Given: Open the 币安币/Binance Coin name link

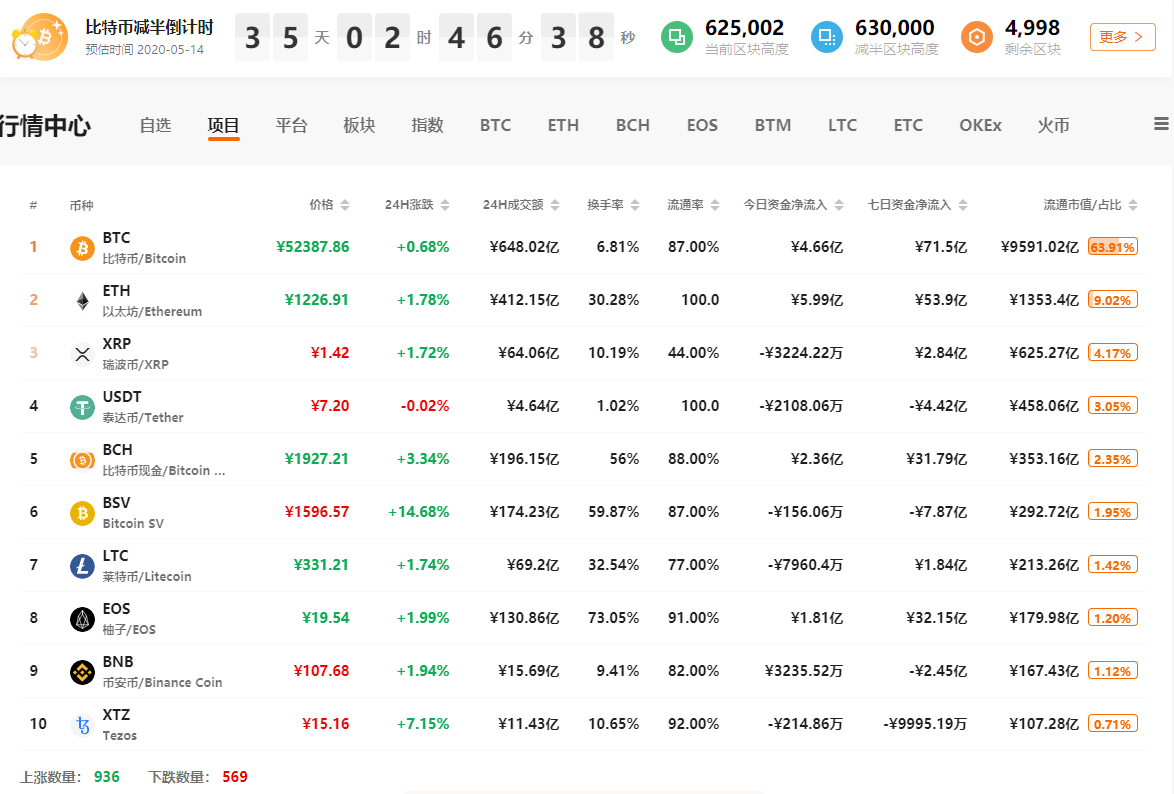Looking at the screenshot, I should (162, 683).
